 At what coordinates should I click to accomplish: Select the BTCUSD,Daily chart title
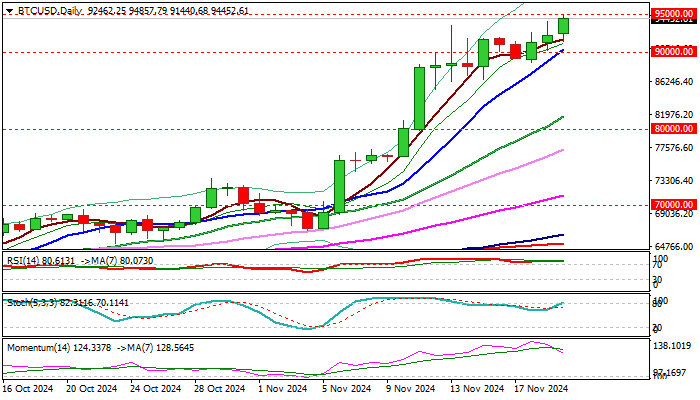pyautogui.click(x=50, y=11)
